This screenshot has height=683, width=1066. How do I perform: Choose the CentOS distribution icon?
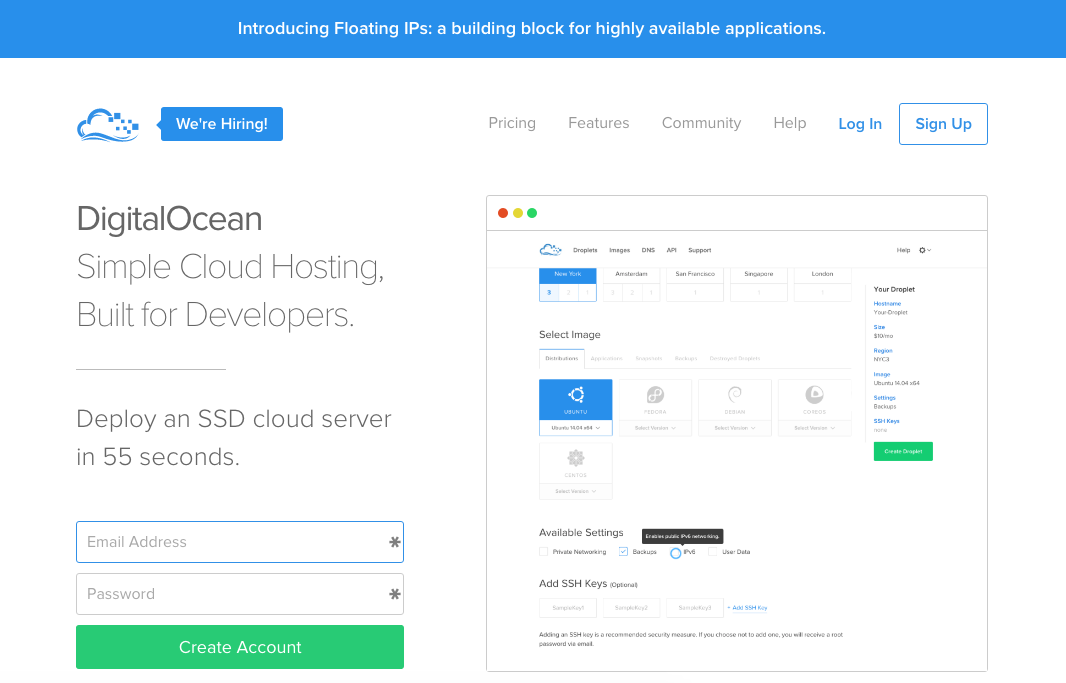point(575,459)
